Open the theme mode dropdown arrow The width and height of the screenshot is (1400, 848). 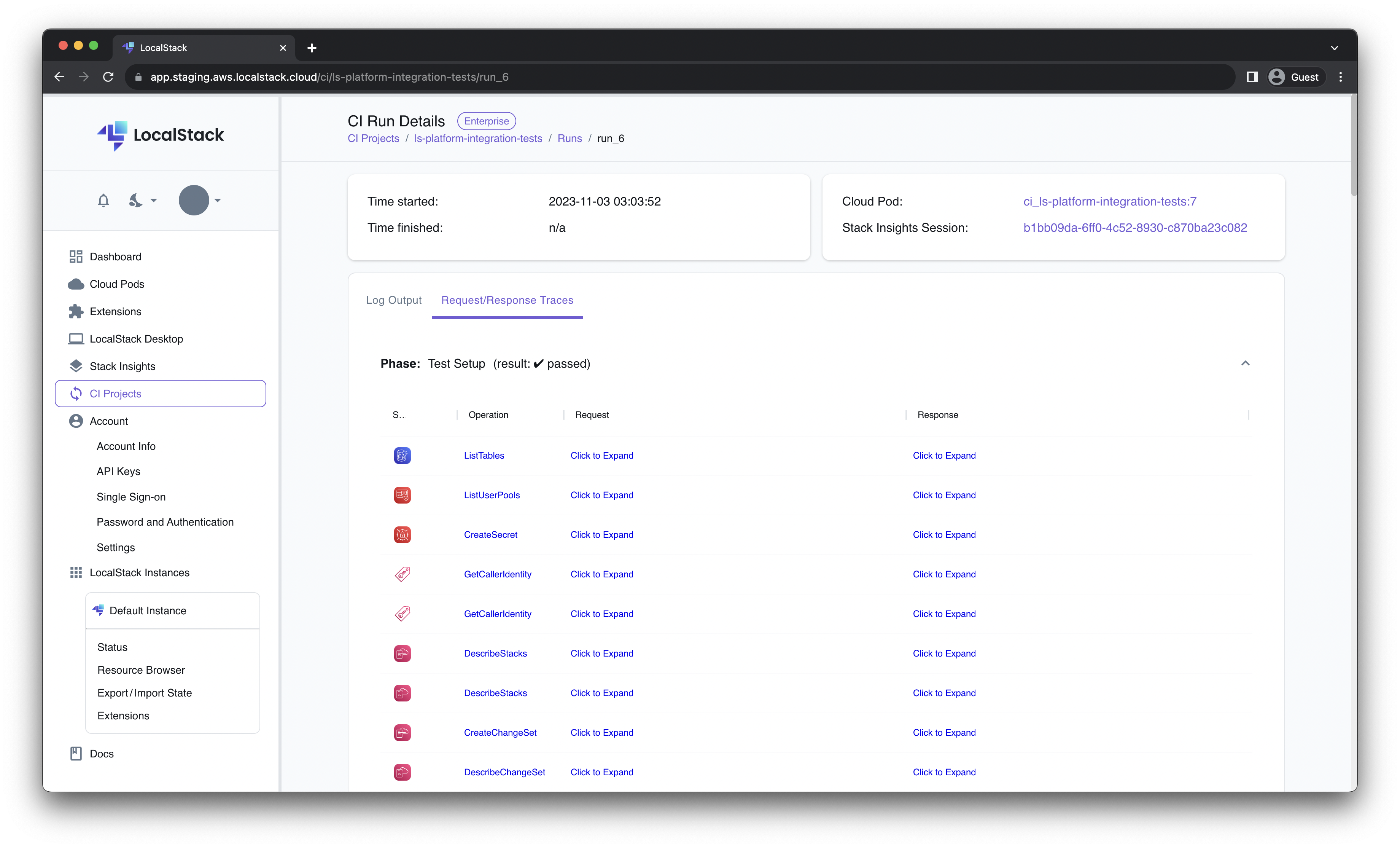coord(153,200)
